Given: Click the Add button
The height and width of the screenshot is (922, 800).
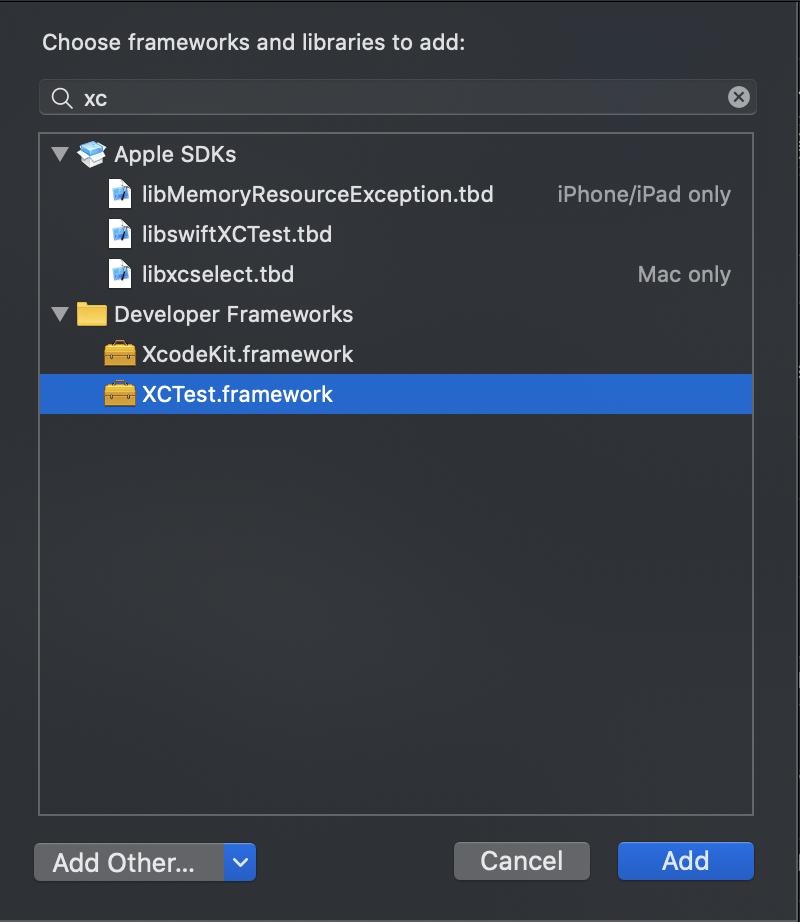Looking at the screenshot, I should pos(685,861).
